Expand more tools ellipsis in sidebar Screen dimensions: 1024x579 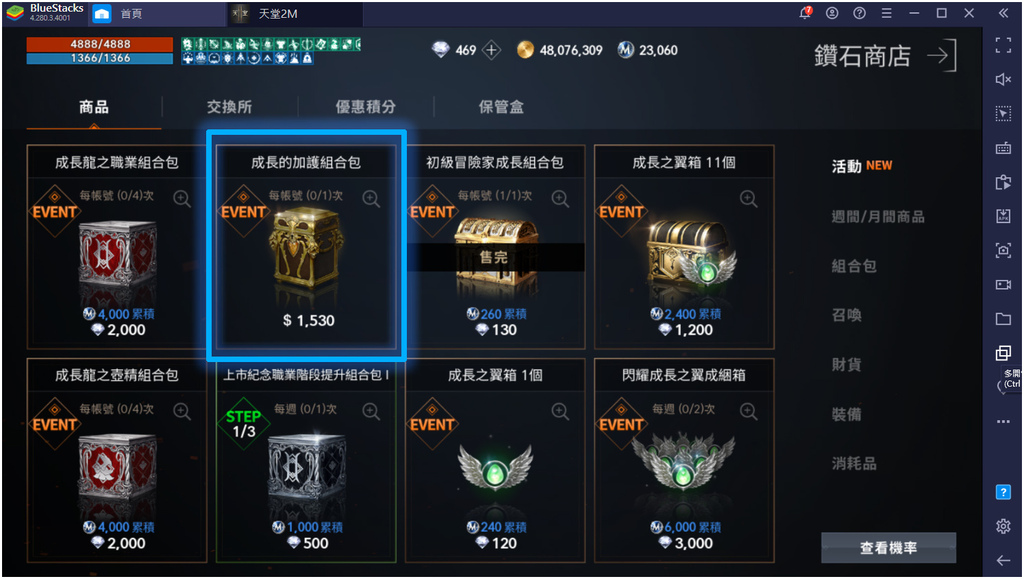point(1003,422)
